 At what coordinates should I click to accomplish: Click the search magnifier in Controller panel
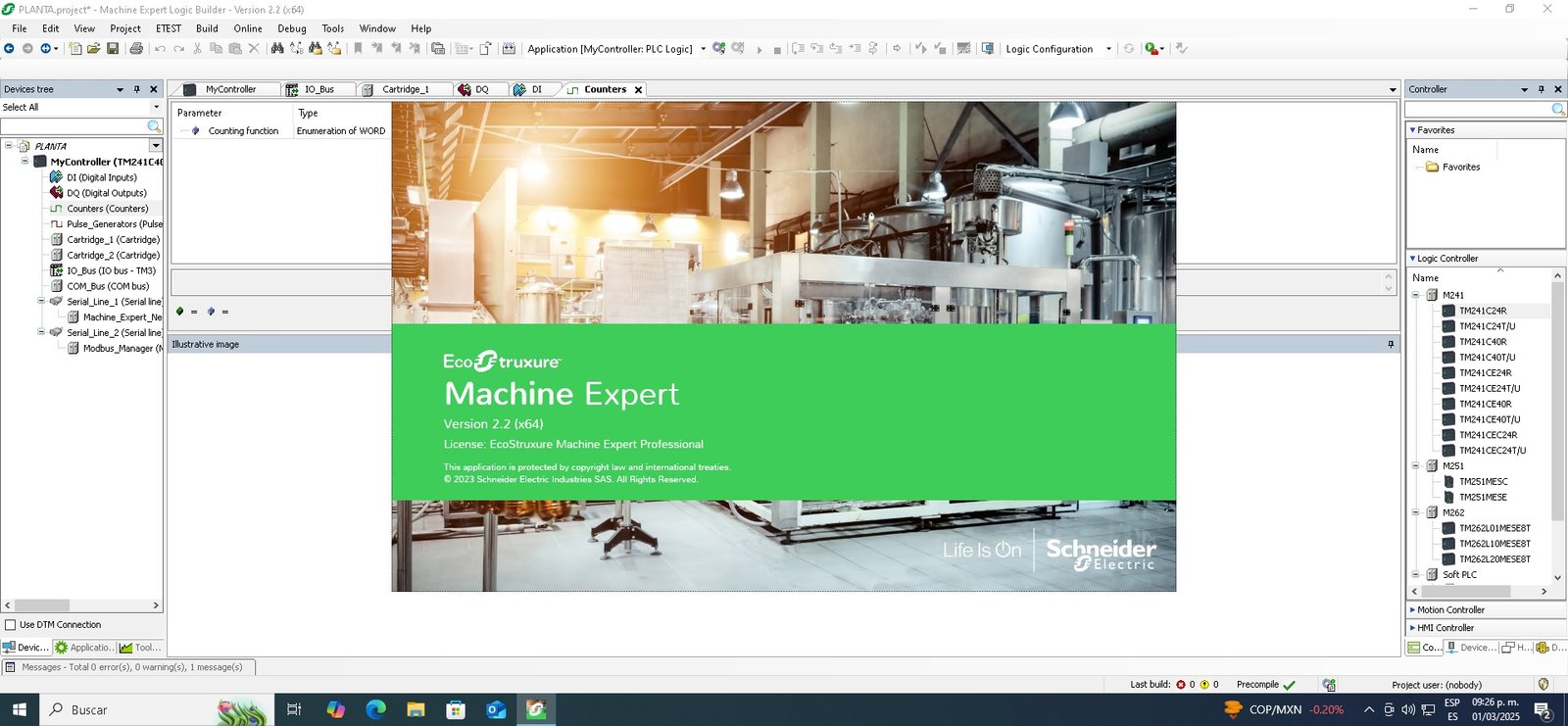point(1558,109)
